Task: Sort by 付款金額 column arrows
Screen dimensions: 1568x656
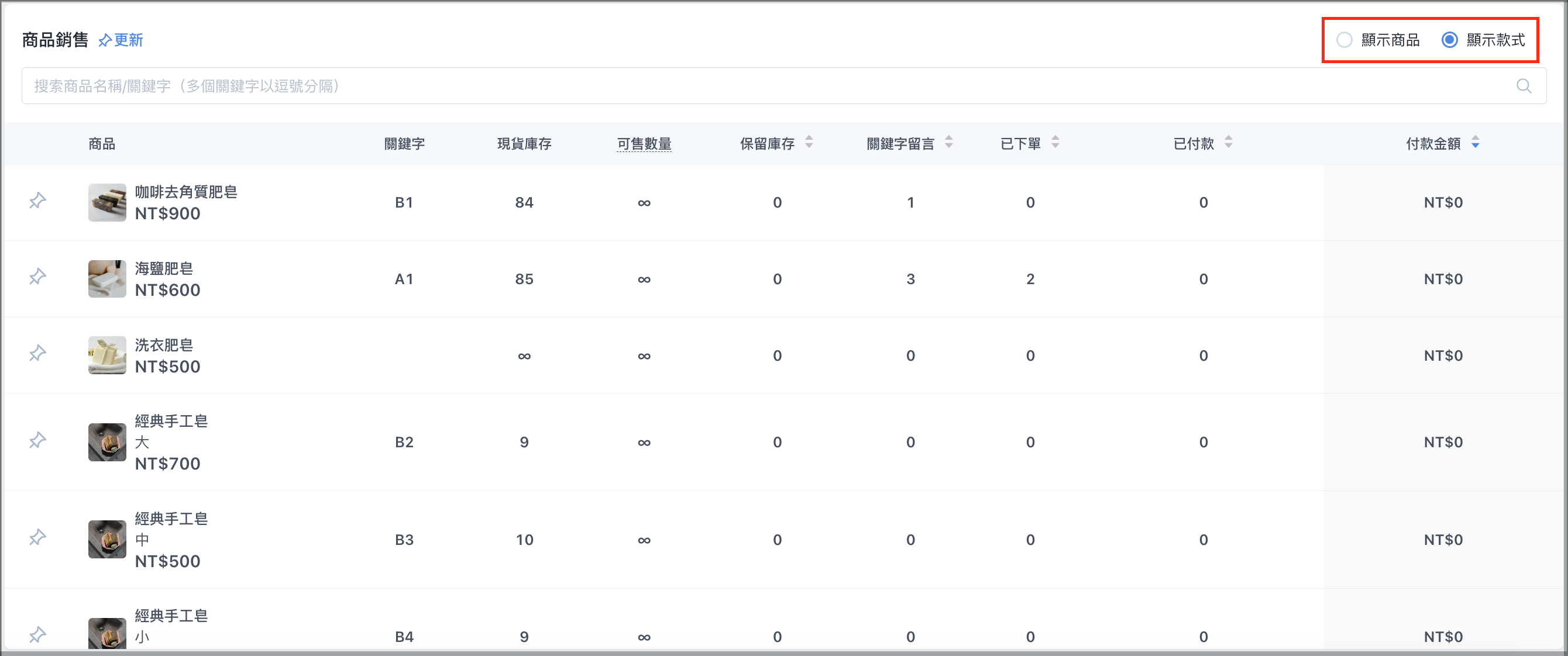Action: 1475,143
